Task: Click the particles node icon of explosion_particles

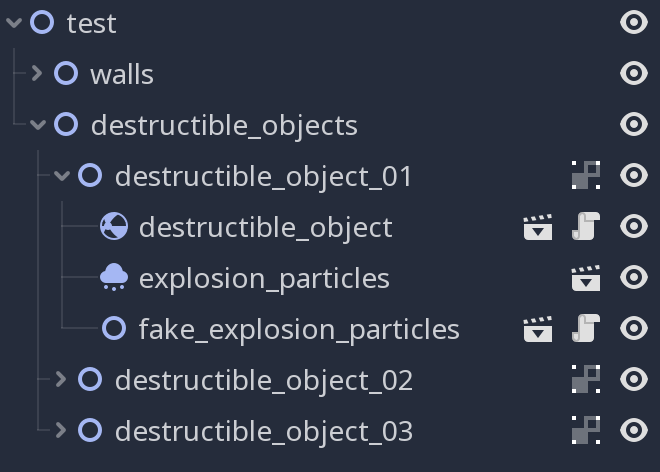Action: [114, 277]
